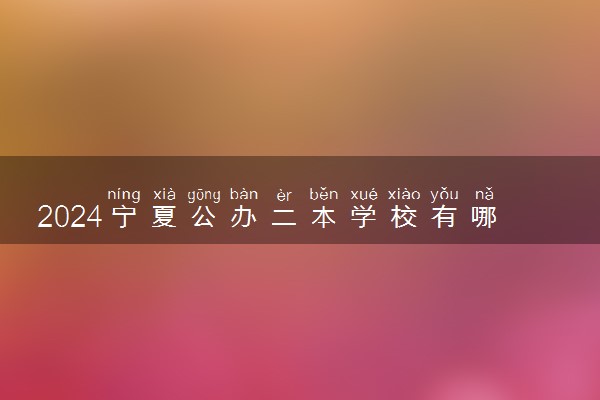Screen dimensions: 600x400
Task: Click the character 校 in the title
Action: tap(404, 217)
